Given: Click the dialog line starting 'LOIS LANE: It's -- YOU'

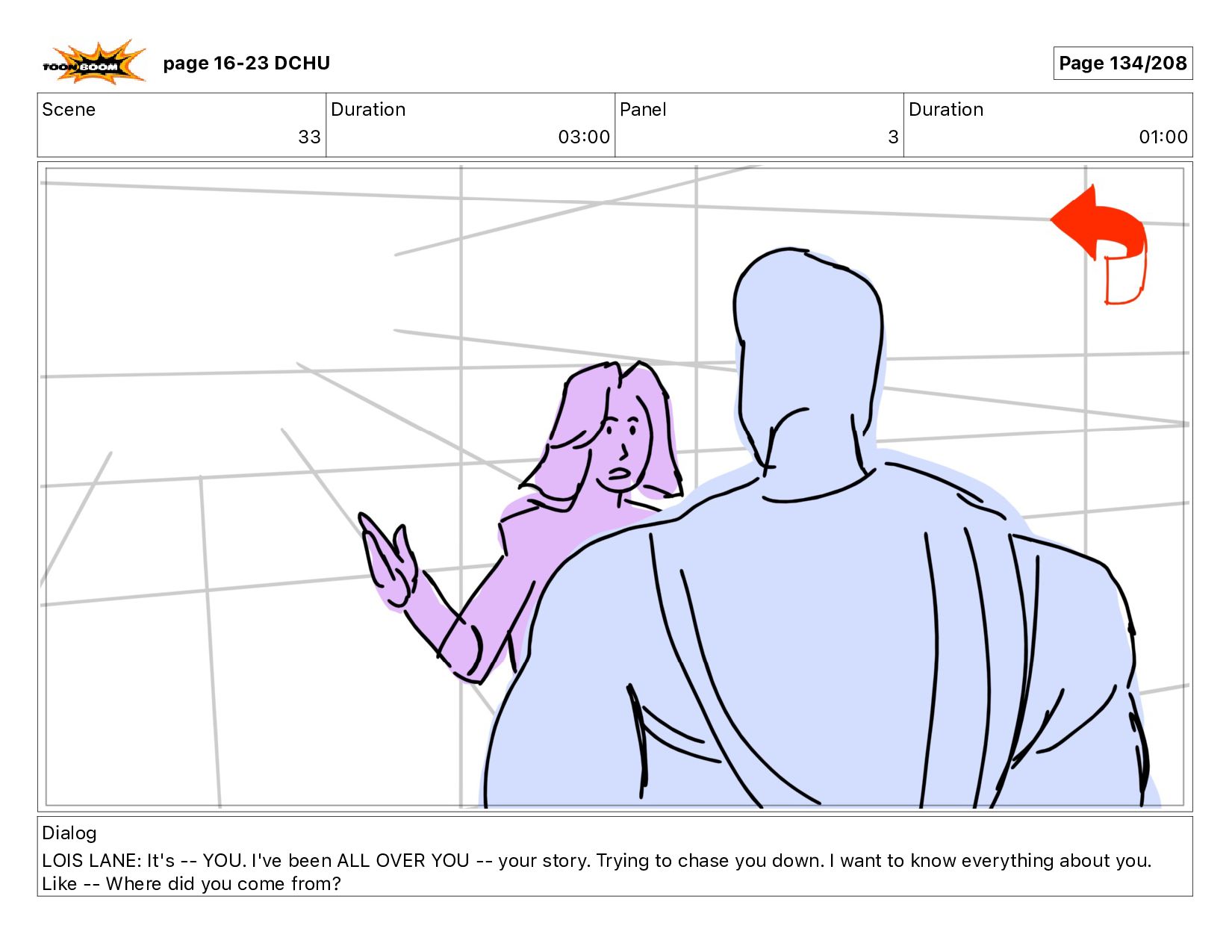Looking at the screenshot, I should tap(597, 861).
